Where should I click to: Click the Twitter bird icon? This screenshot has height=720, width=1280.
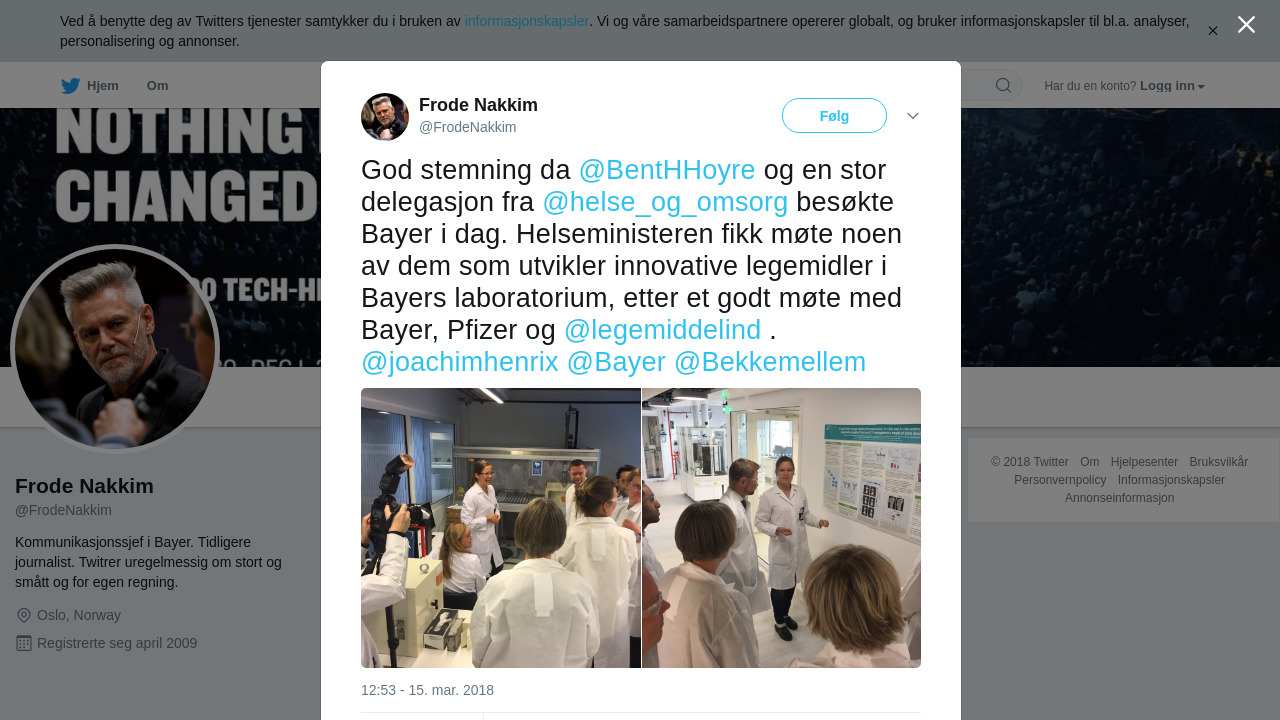pos(70,86)
